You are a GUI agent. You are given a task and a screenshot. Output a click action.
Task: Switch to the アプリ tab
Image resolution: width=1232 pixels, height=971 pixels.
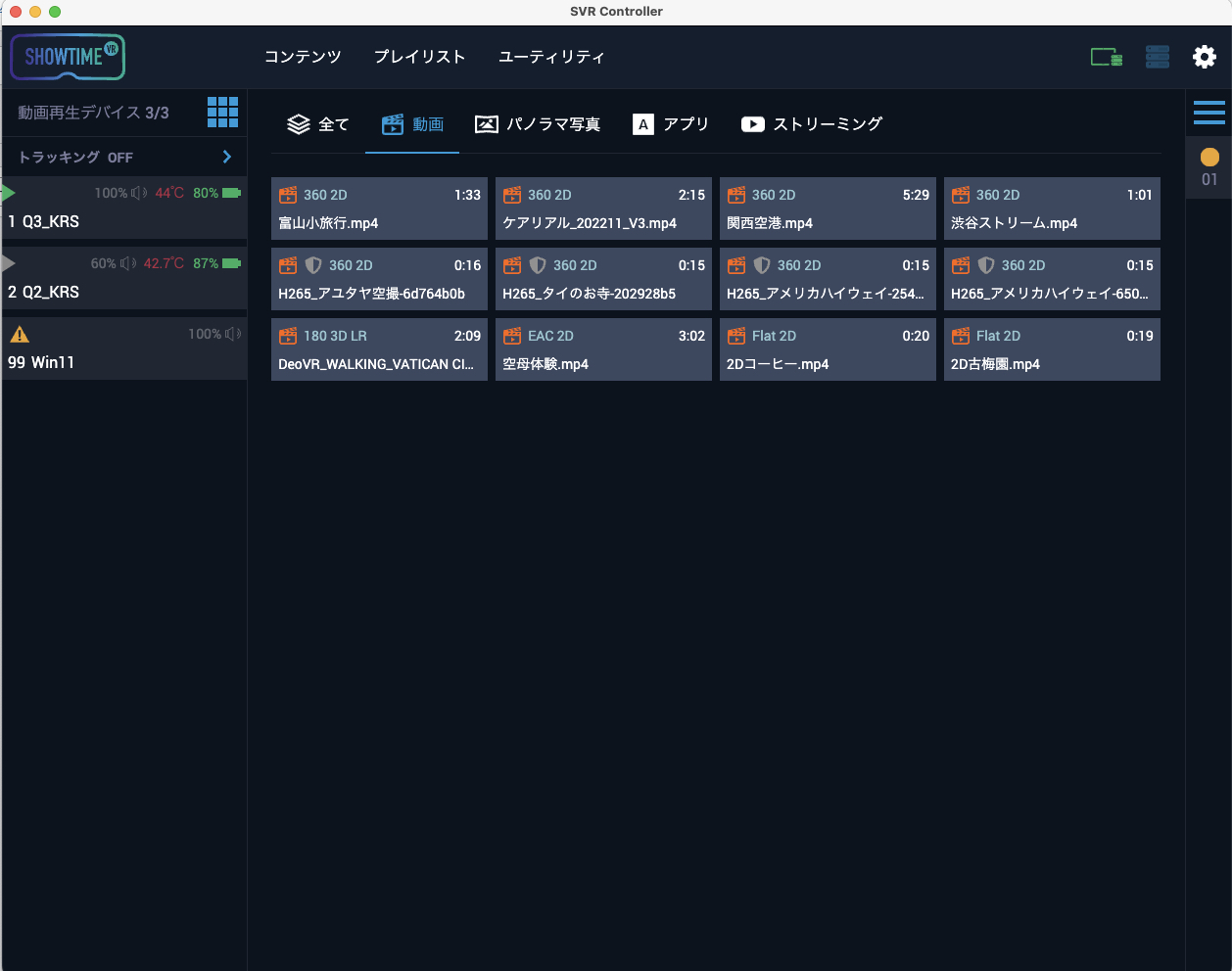(x=671, y=124)
